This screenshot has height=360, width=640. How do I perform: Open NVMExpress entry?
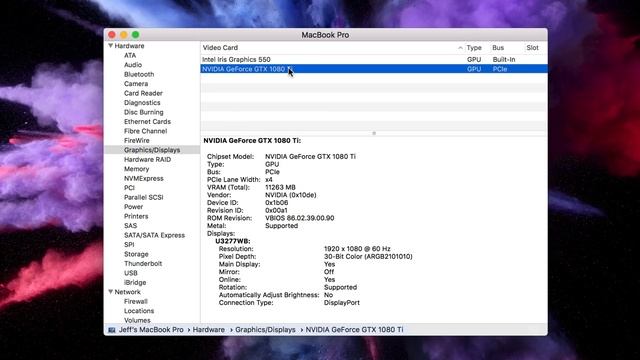(144, 178)
